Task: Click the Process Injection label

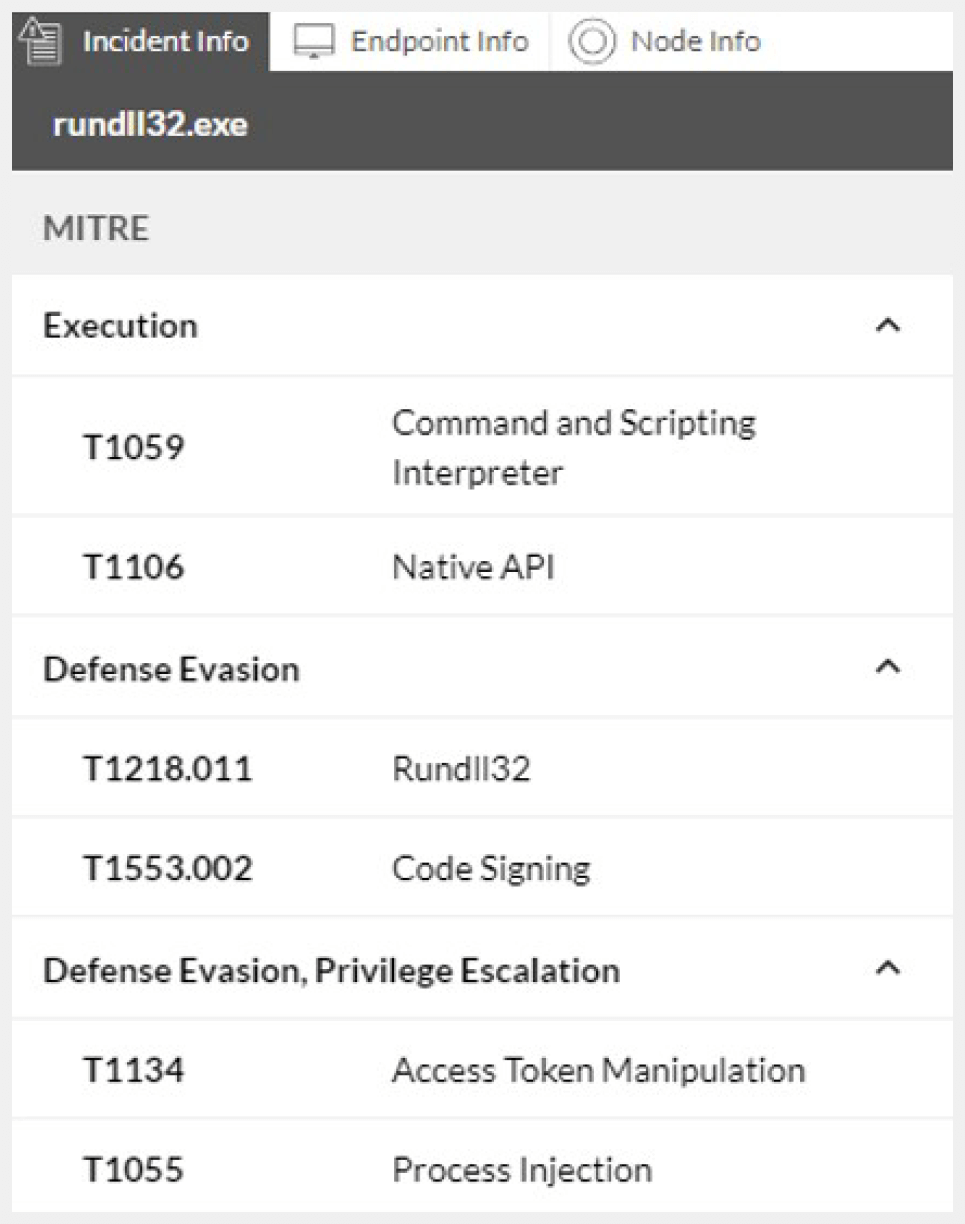Action: 522,1170
